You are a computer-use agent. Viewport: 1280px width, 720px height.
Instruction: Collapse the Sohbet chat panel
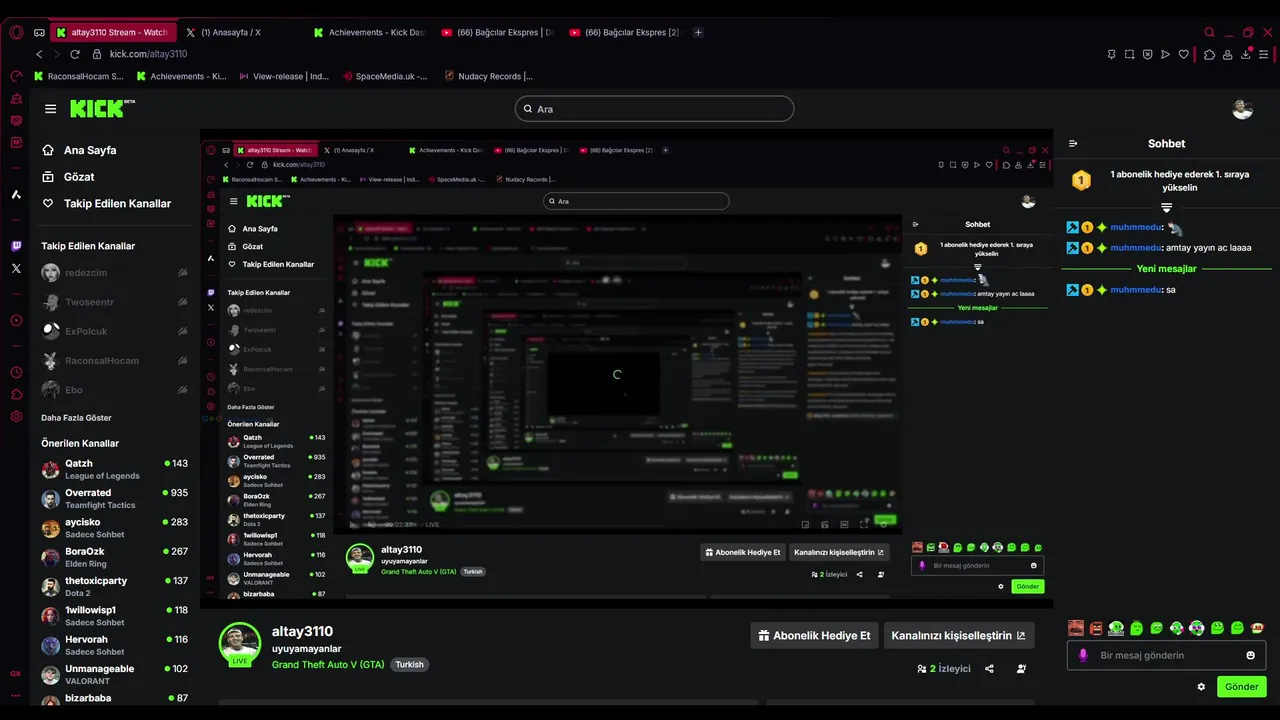[x=1073, y=144]
